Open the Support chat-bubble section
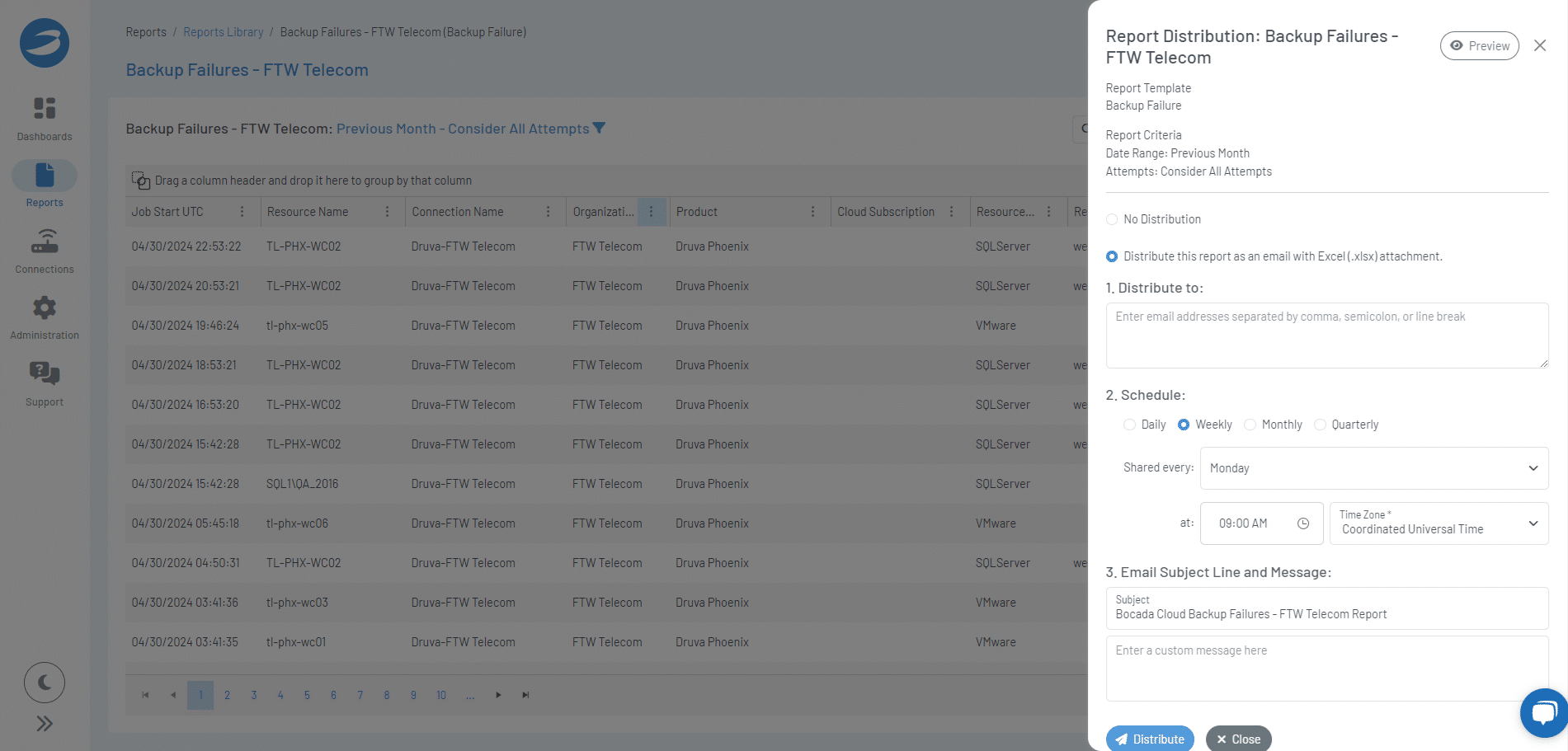Screen dimensions: 1568x751 pos(45,384)
